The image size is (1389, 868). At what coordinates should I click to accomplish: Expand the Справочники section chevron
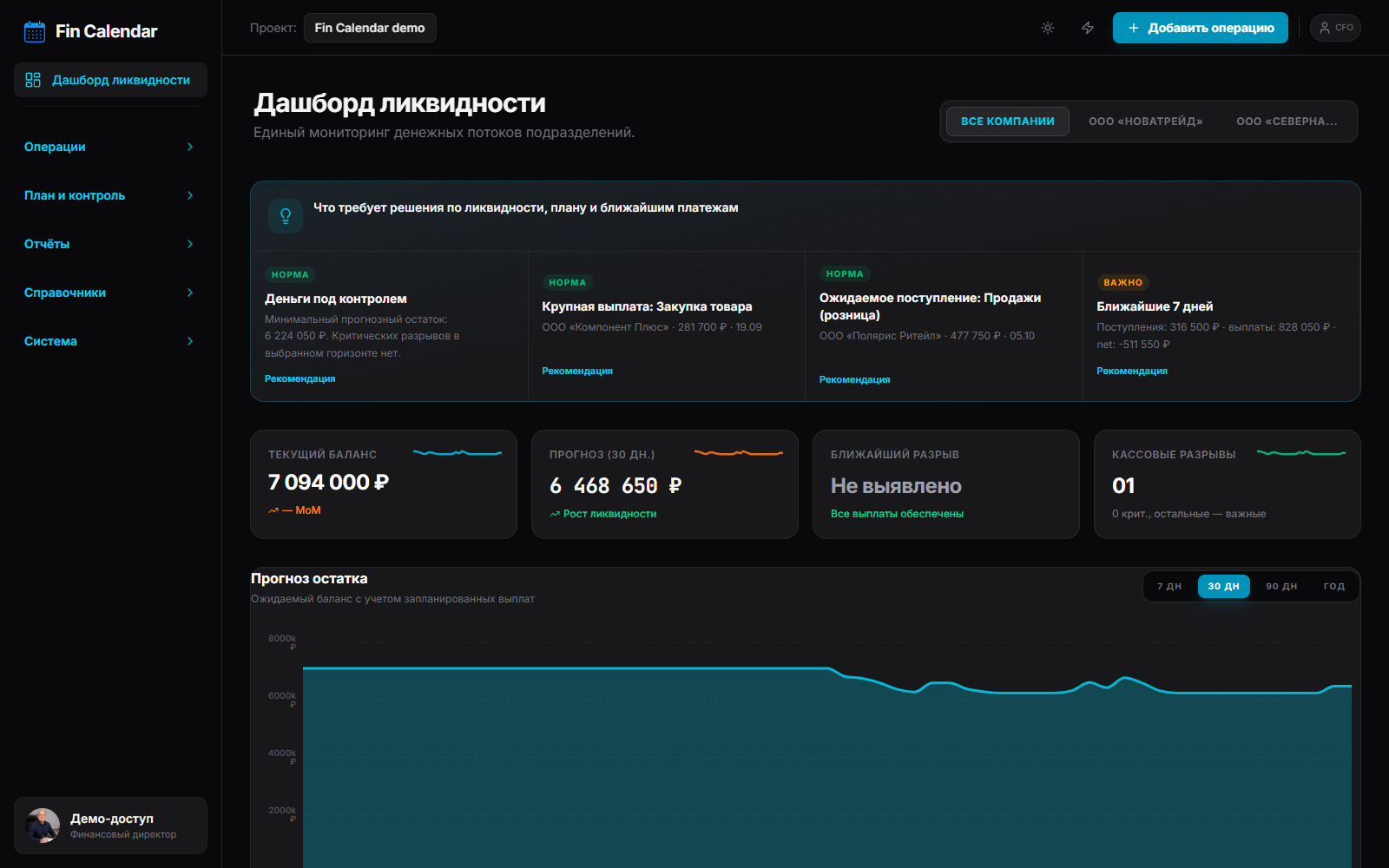click(x=190, y=293)
